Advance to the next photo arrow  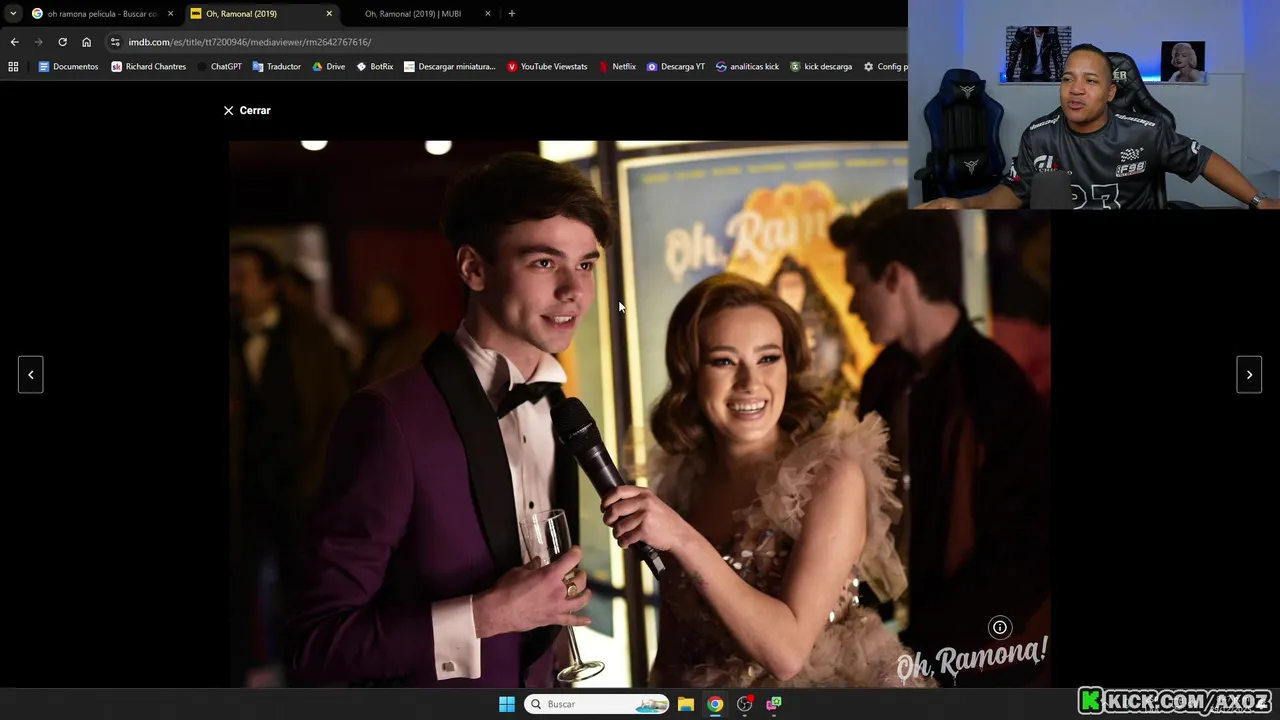click(1249, 375)
